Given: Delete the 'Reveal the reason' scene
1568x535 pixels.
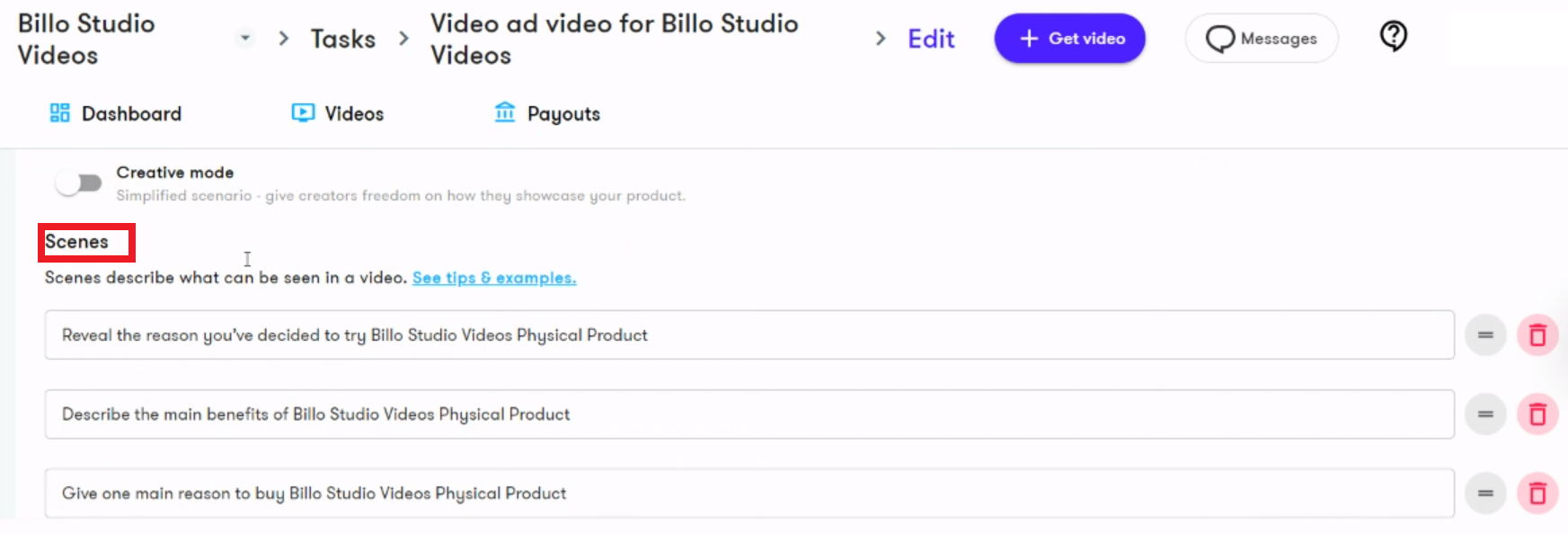Looking at the screenshot, I should click(1537, 335).
